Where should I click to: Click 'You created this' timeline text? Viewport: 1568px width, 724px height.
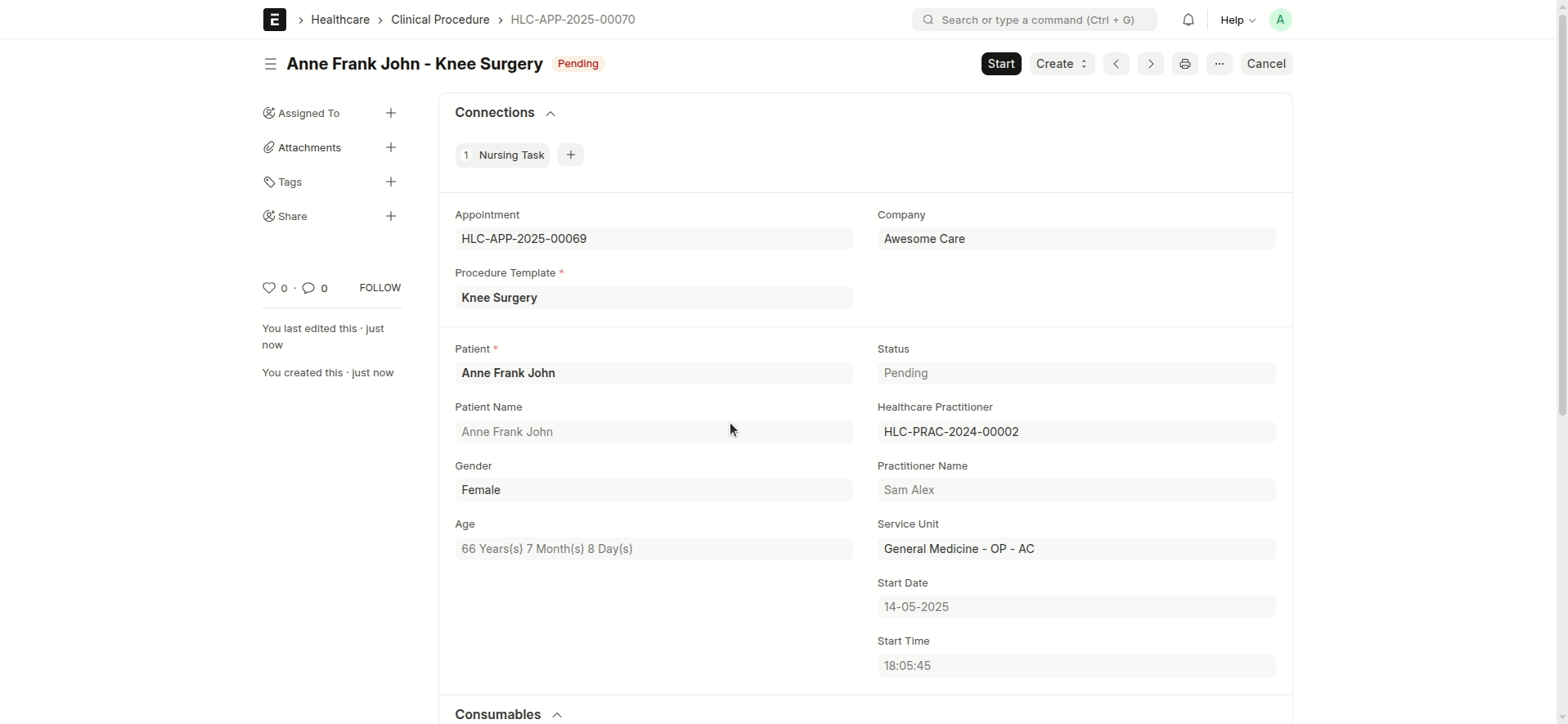[327, 373]
